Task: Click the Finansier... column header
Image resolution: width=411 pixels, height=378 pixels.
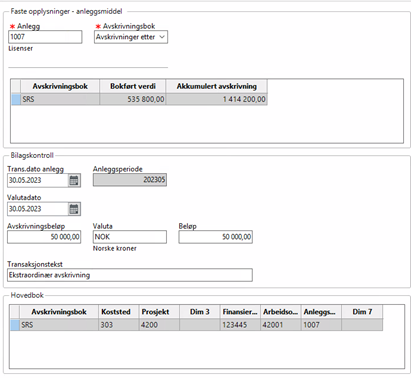Action: [x=240, y=312]
